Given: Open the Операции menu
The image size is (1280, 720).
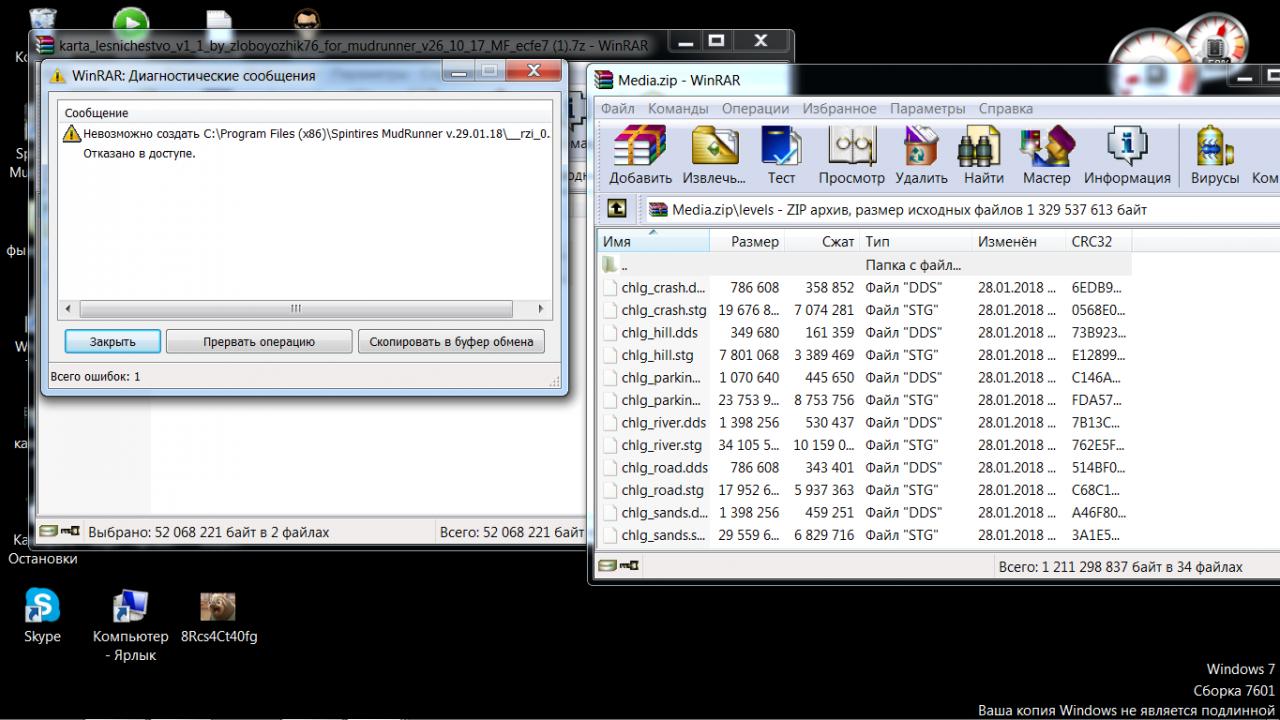Looking at the screenshot, I should click(x=755, y=108).
